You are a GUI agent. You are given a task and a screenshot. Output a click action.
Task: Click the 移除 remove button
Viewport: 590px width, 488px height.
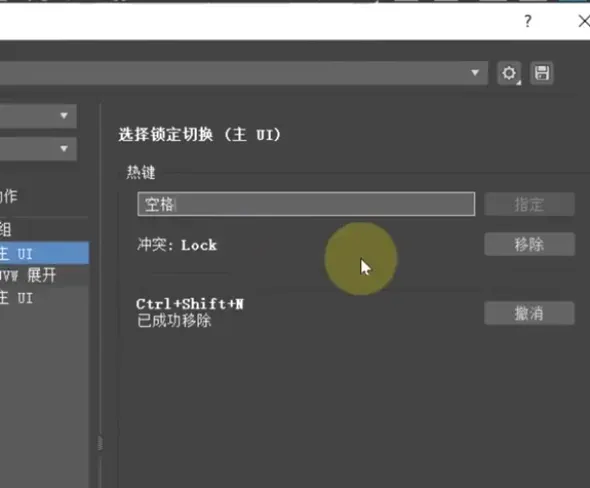pos(529,244)
